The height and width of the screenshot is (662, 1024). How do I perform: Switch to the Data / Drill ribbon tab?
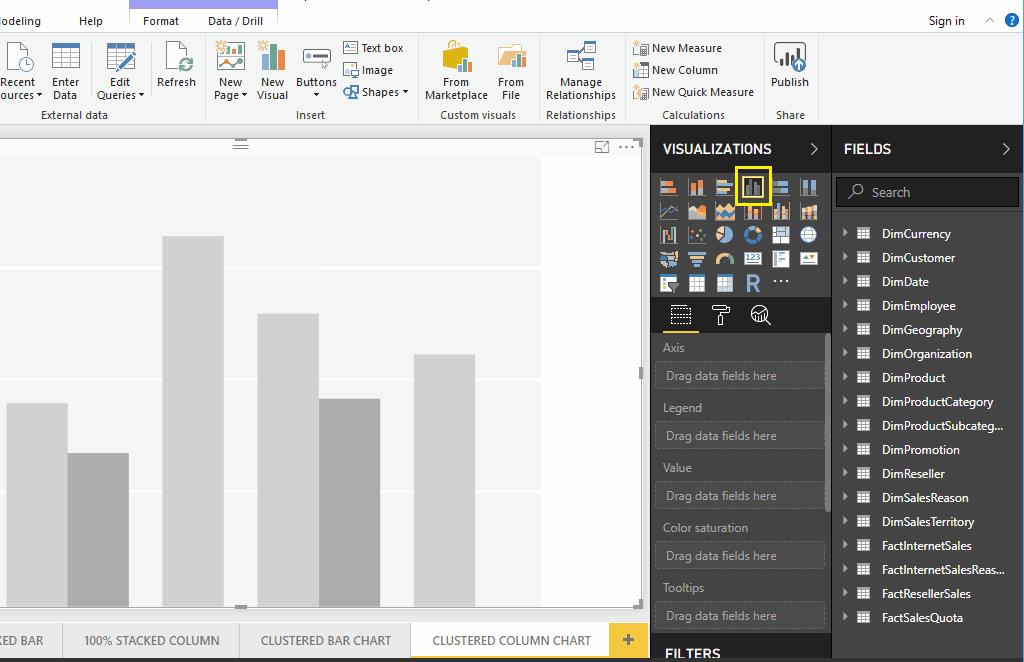[235, 20]
